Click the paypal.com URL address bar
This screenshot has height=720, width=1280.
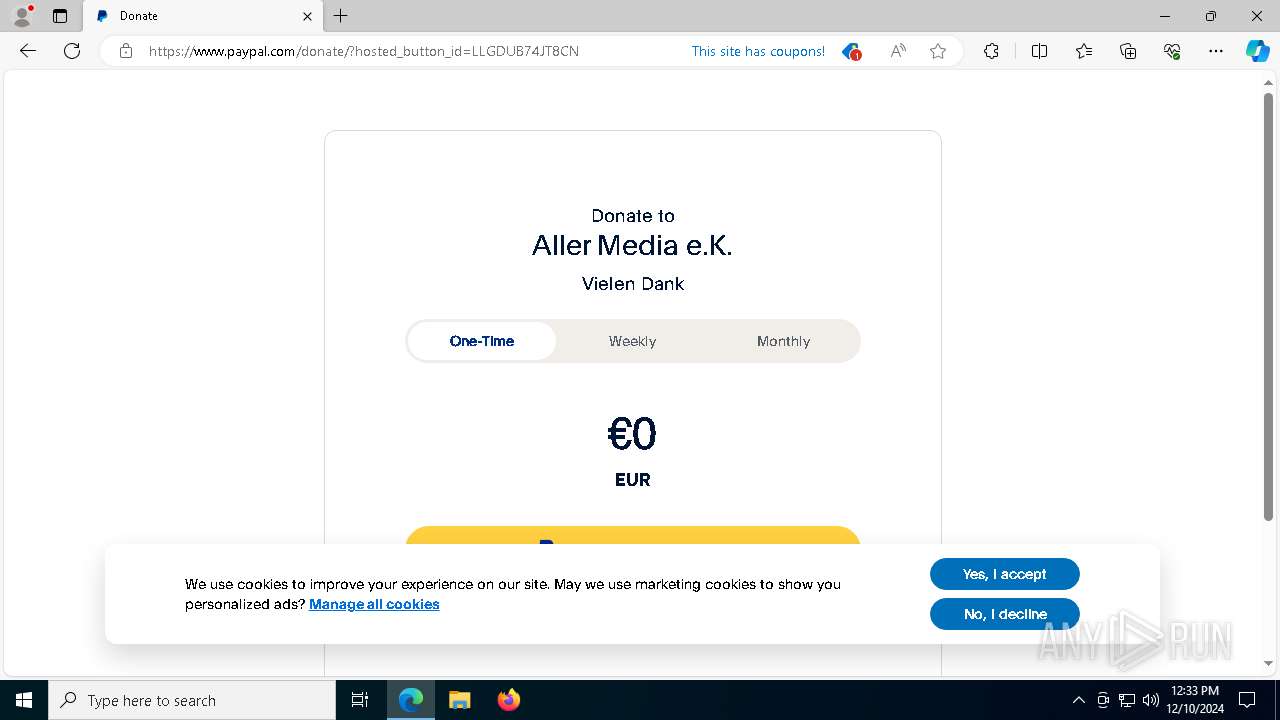coord(364,51)
